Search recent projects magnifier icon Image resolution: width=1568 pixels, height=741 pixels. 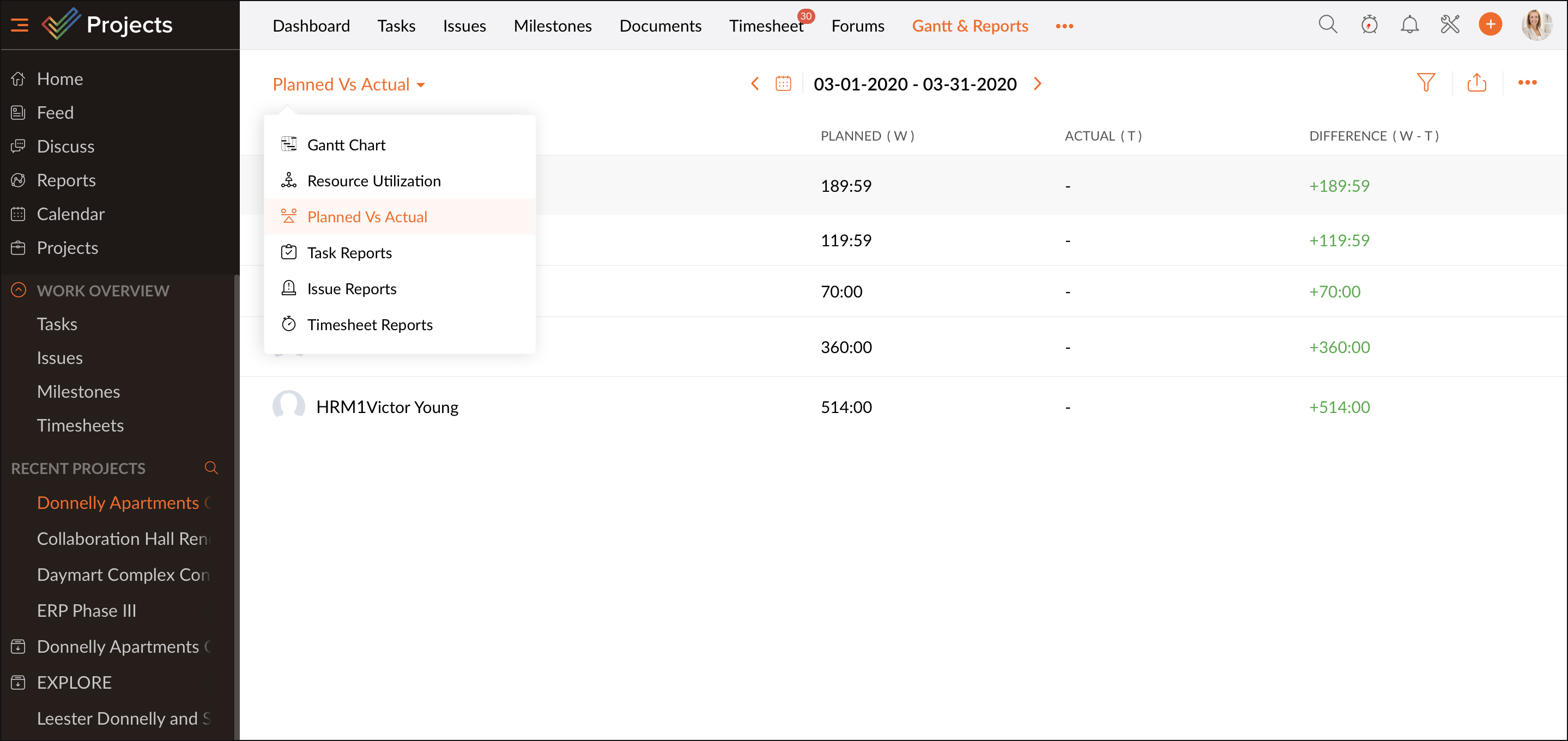click(x=211, y=468)
